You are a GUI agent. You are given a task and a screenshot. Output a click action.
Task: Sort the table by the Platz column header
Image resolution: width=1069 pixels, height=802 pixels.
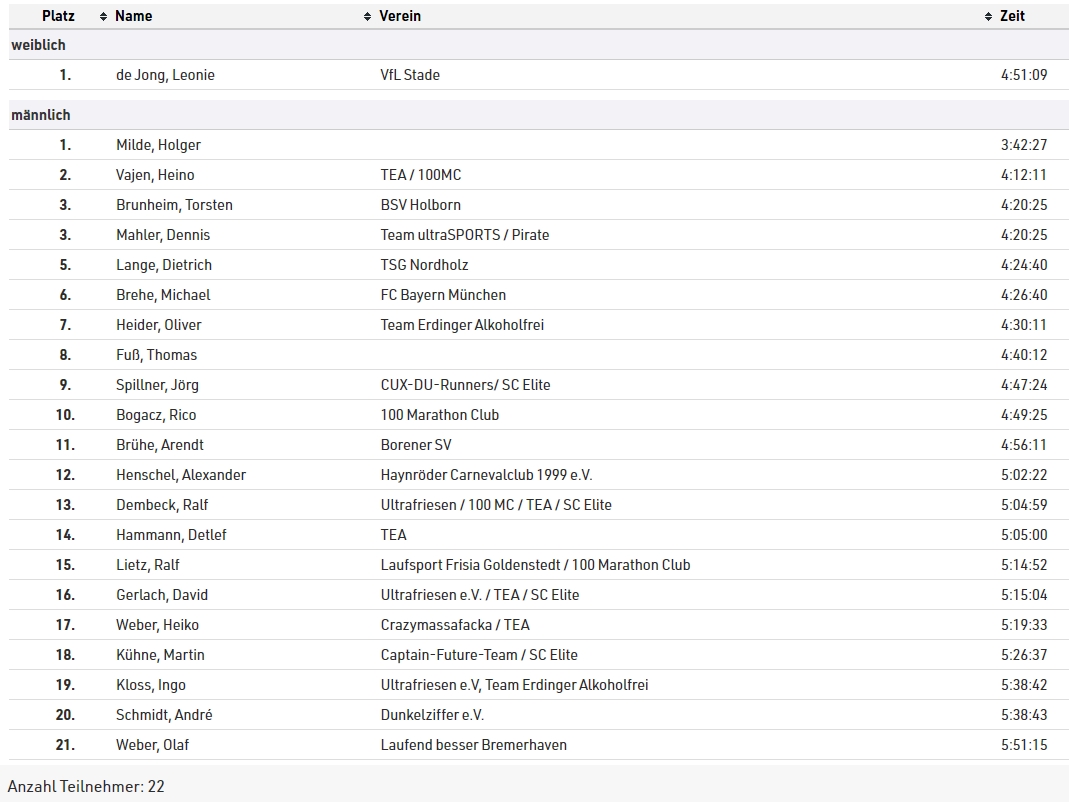click(58, 16)
